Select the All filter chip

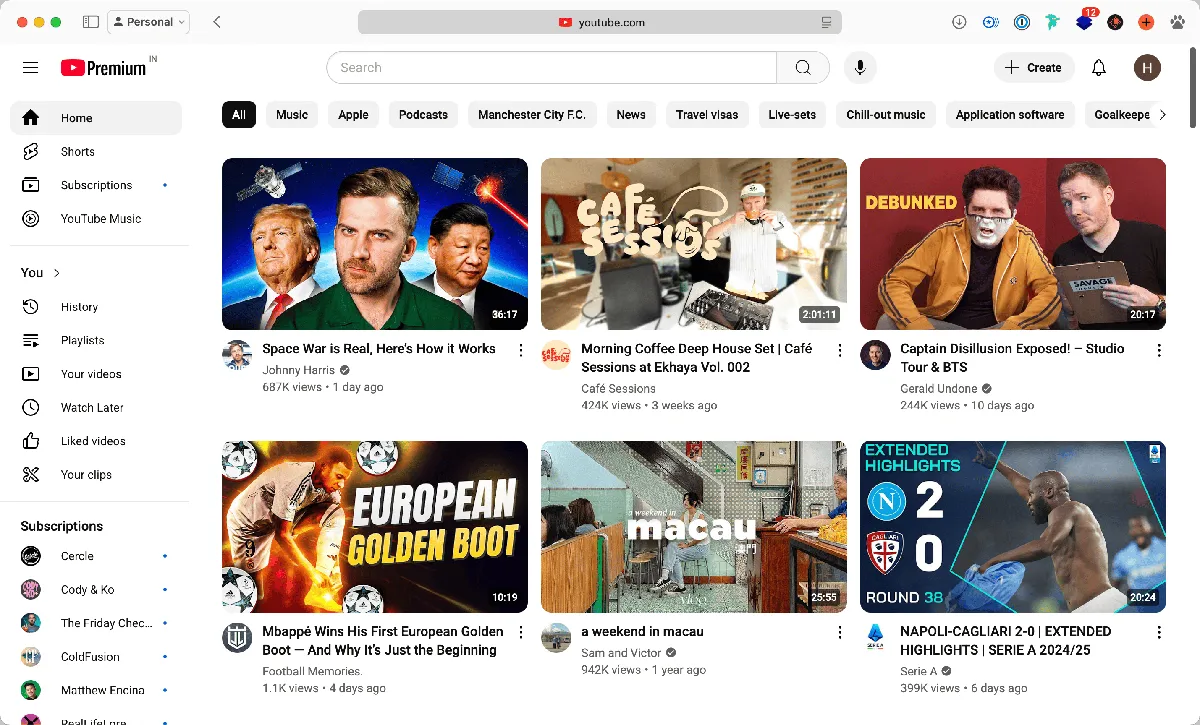click(x=239, y=115)
